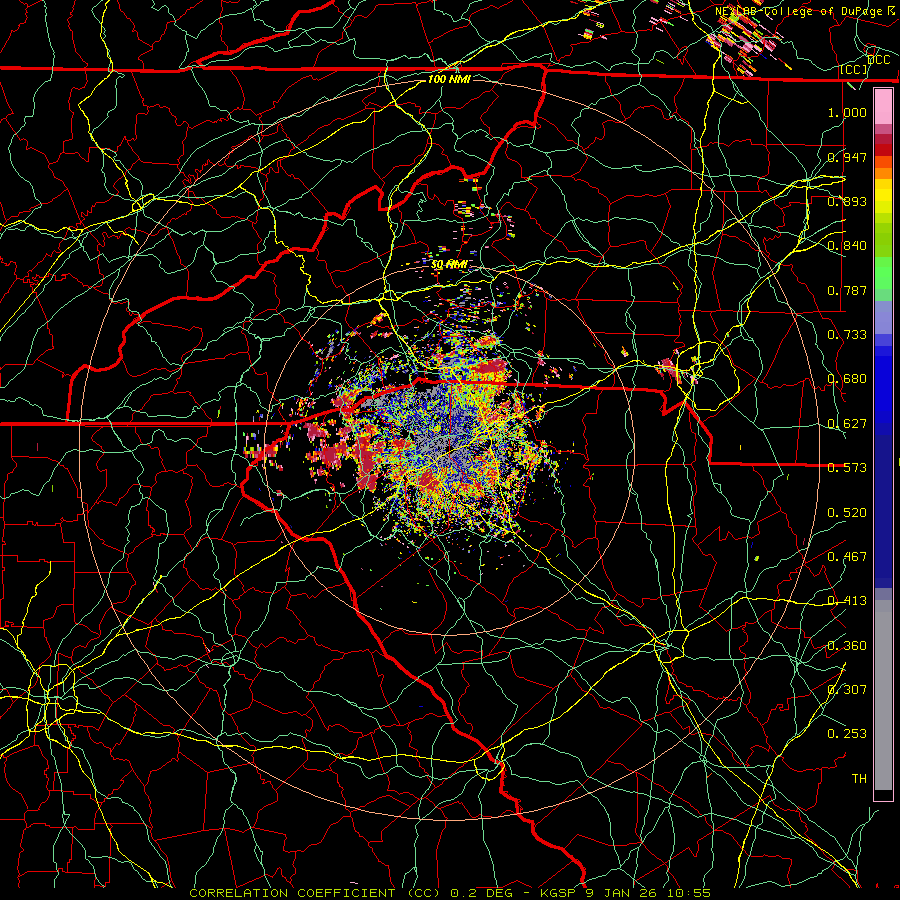
Task: Select the "0.840" scale label
Action: [847, 245]
